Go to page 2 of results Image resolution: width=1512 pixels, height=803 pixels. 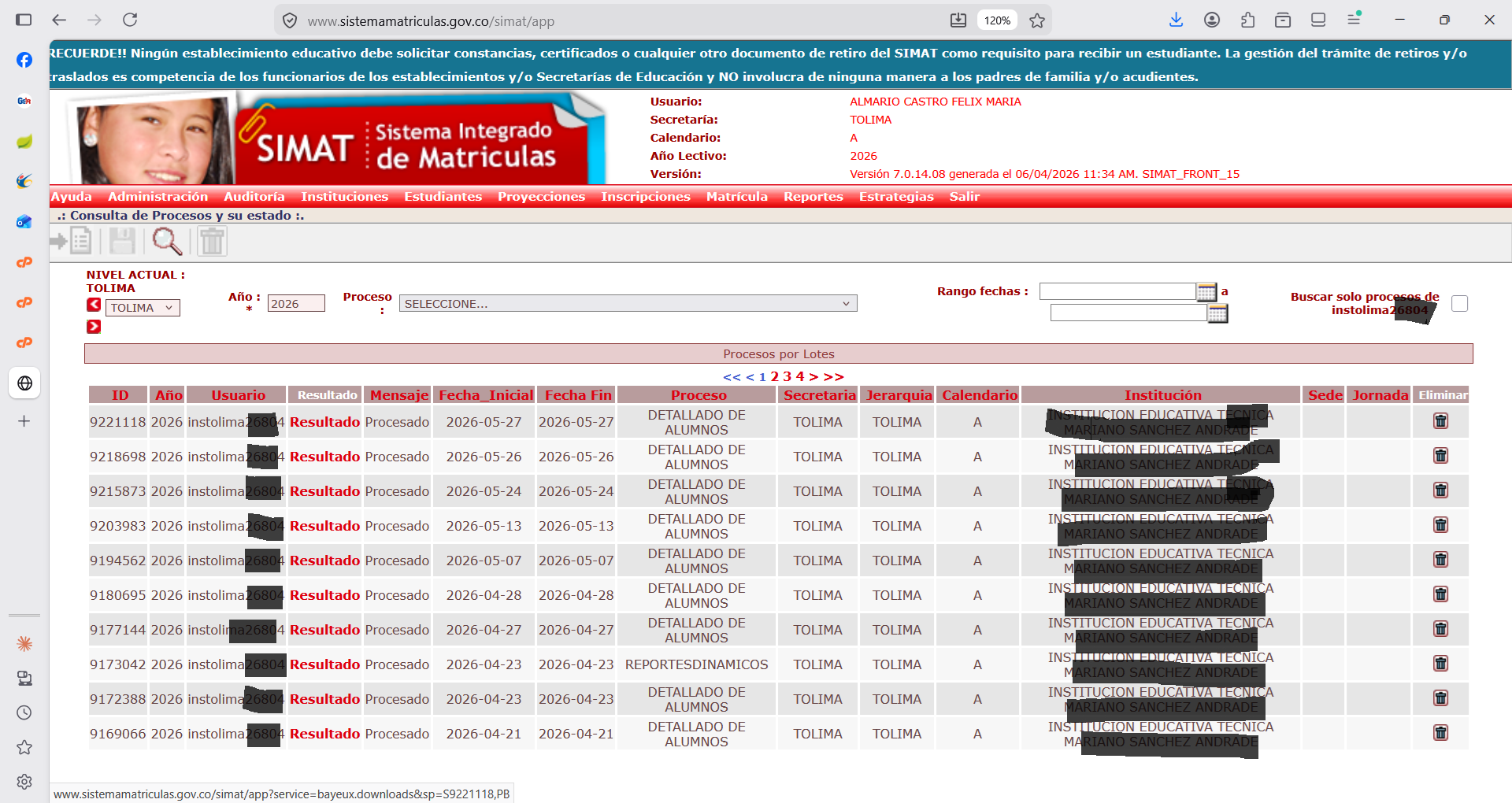775,377
